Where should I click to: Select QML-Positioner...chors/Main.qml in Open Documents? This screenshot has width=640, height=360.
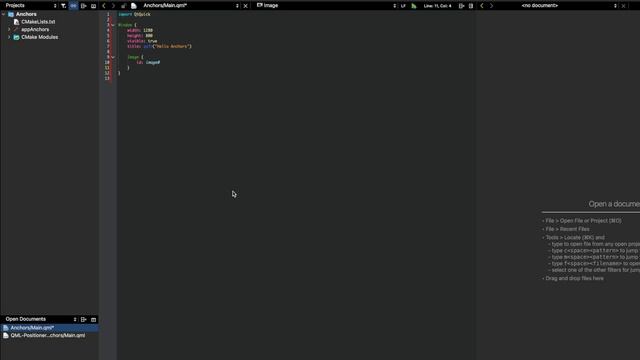[x=49, y=336]
